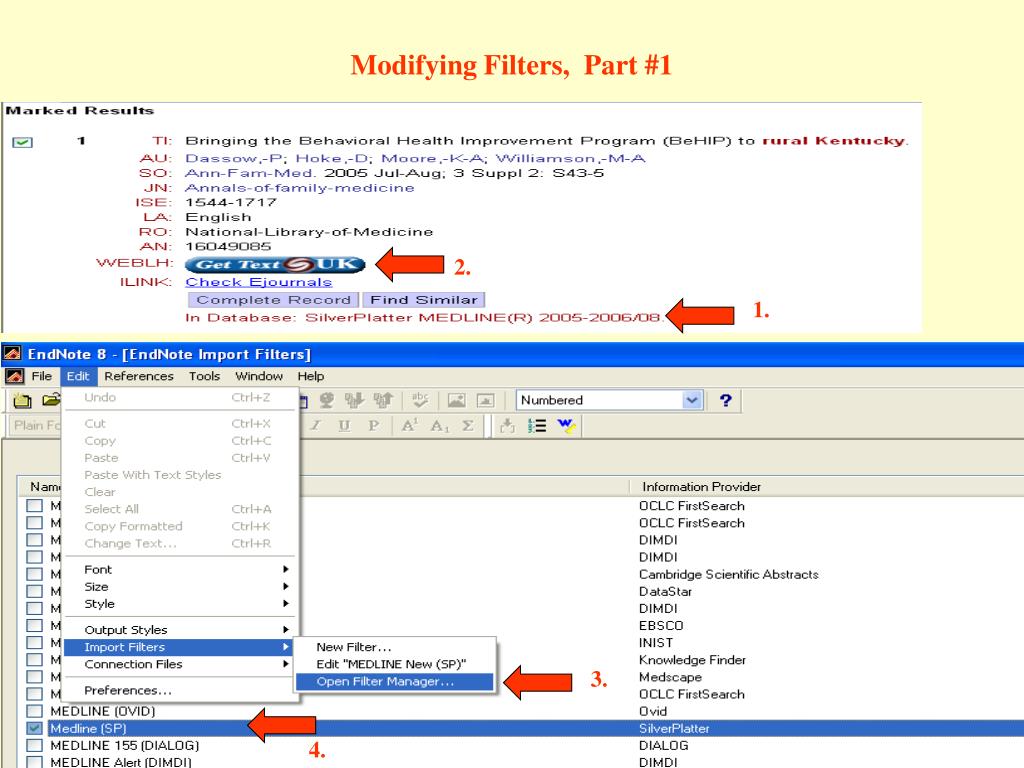Follow the Check Ejournals link
Screen dimensions: 1024x768
pyautogui.click(x=259, y=282)
